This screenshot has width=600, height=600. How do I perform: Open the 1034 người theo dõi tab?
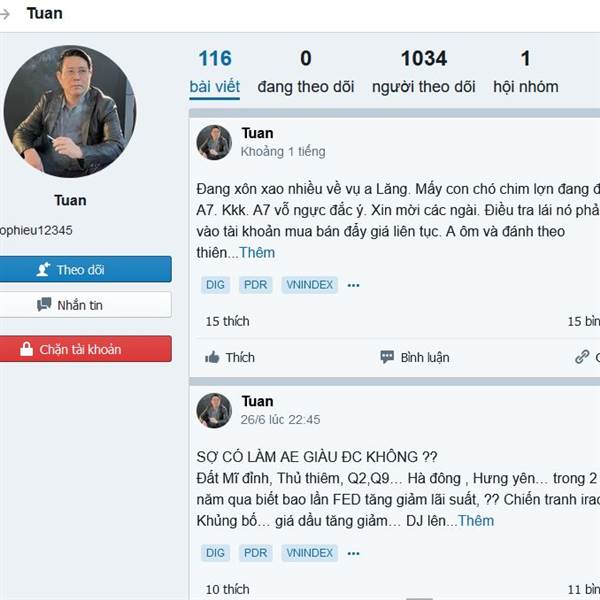(424, 72)
